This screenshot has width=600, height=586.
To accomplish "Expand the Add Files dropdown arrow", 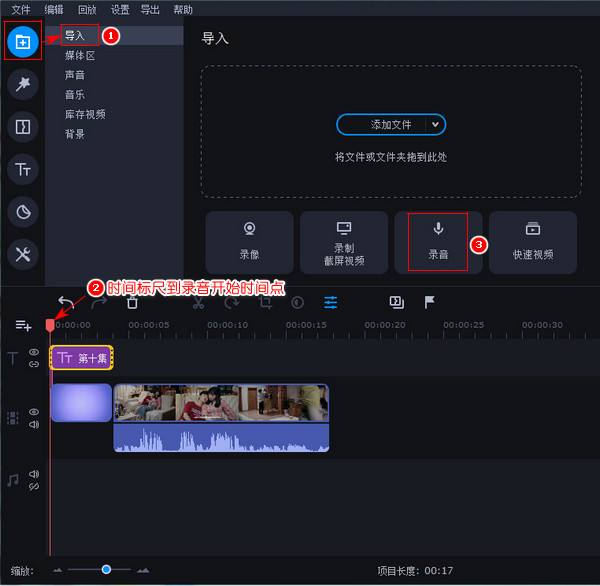I will (435, 124).
